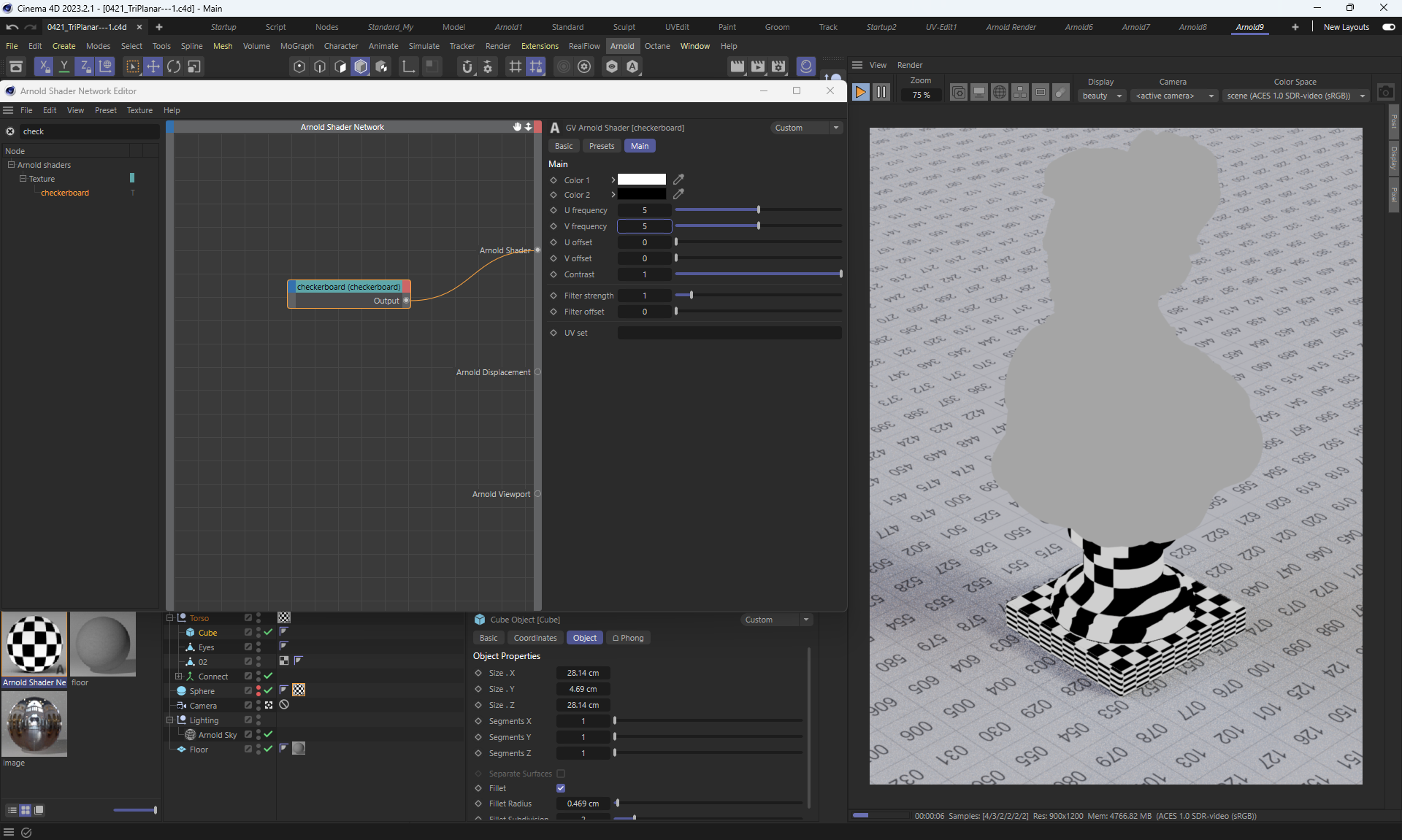1402x840 pixels.
Task: Start the Arnold IPR render play button
Action: coord(860,93)
